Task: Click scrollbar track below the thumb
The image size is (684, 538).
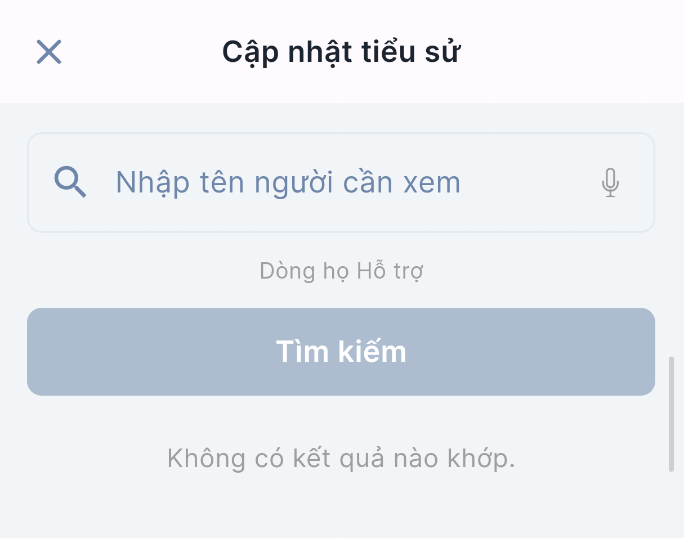Action: [672, 505]
